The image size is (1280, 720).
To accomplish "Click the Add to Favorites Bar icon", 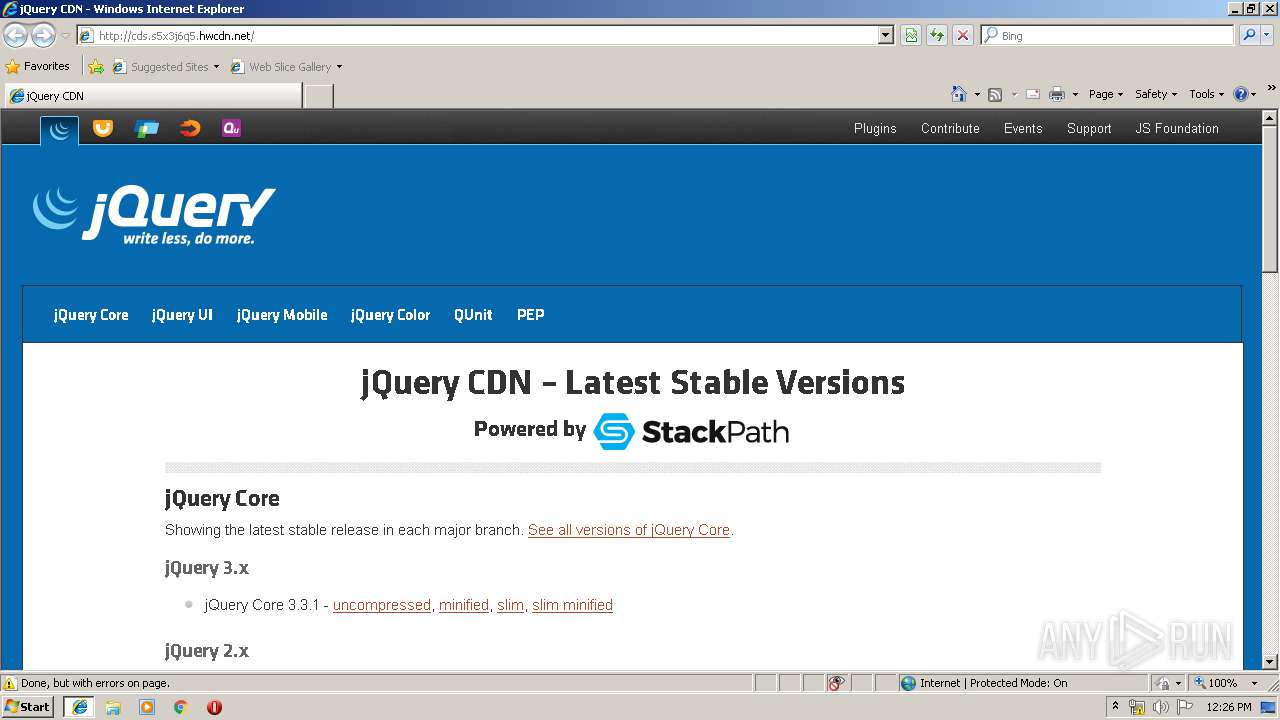I will click(x=96, y=67).
